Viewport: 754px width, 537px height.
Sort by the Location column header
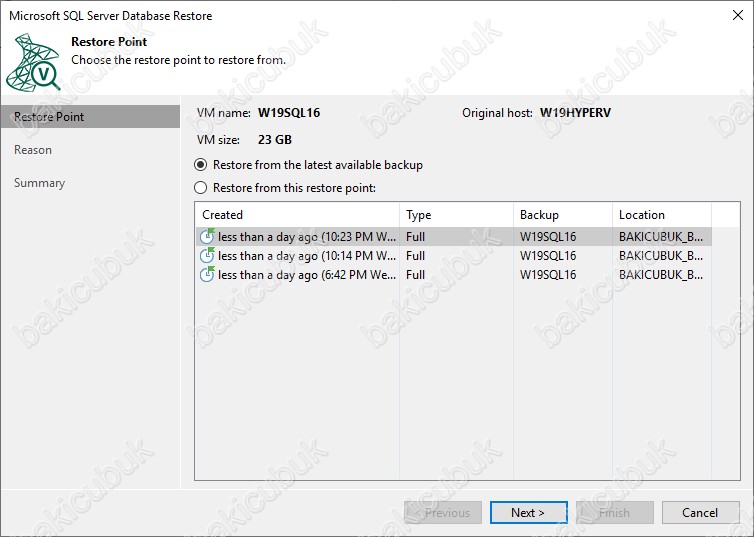coord(662,214)
